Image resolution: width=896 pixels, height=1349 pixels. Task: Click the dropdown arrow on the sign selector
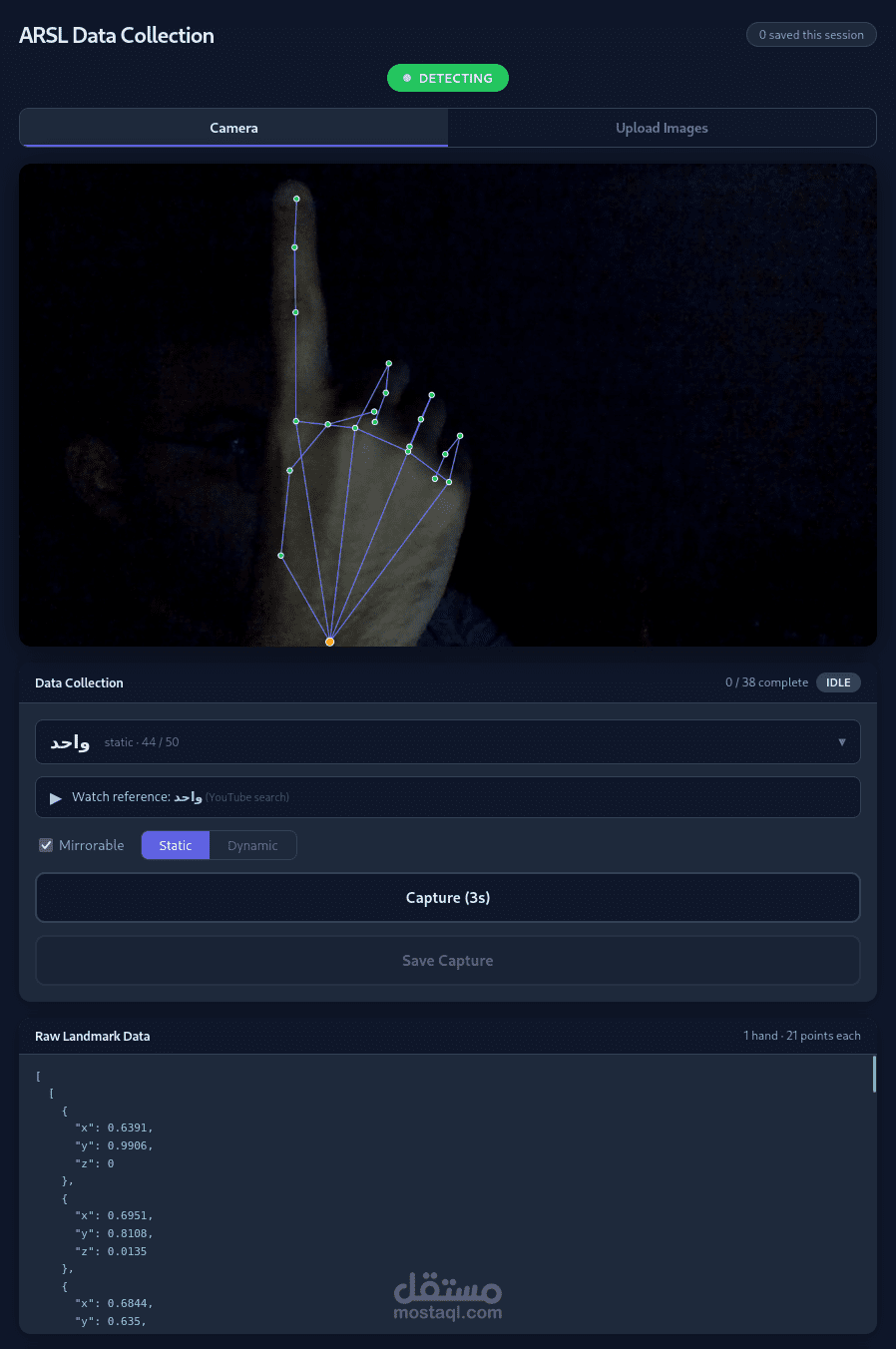[842, 742]
